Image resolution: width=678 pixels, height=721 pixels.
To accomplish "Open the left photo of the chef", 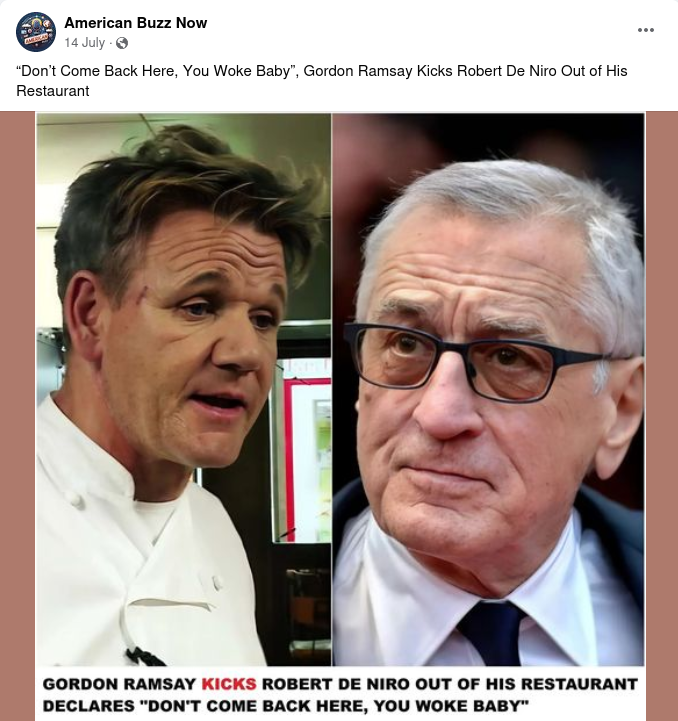I will 184,389.
